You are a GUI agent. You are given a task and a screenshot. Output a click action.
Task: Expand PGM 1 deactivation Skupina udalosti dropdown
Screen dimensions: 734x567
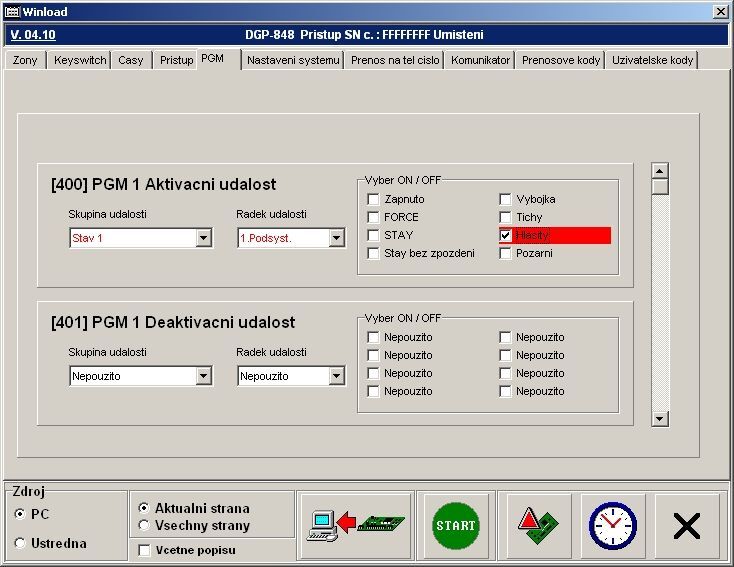pyautogui.click(x=204, y=376)
